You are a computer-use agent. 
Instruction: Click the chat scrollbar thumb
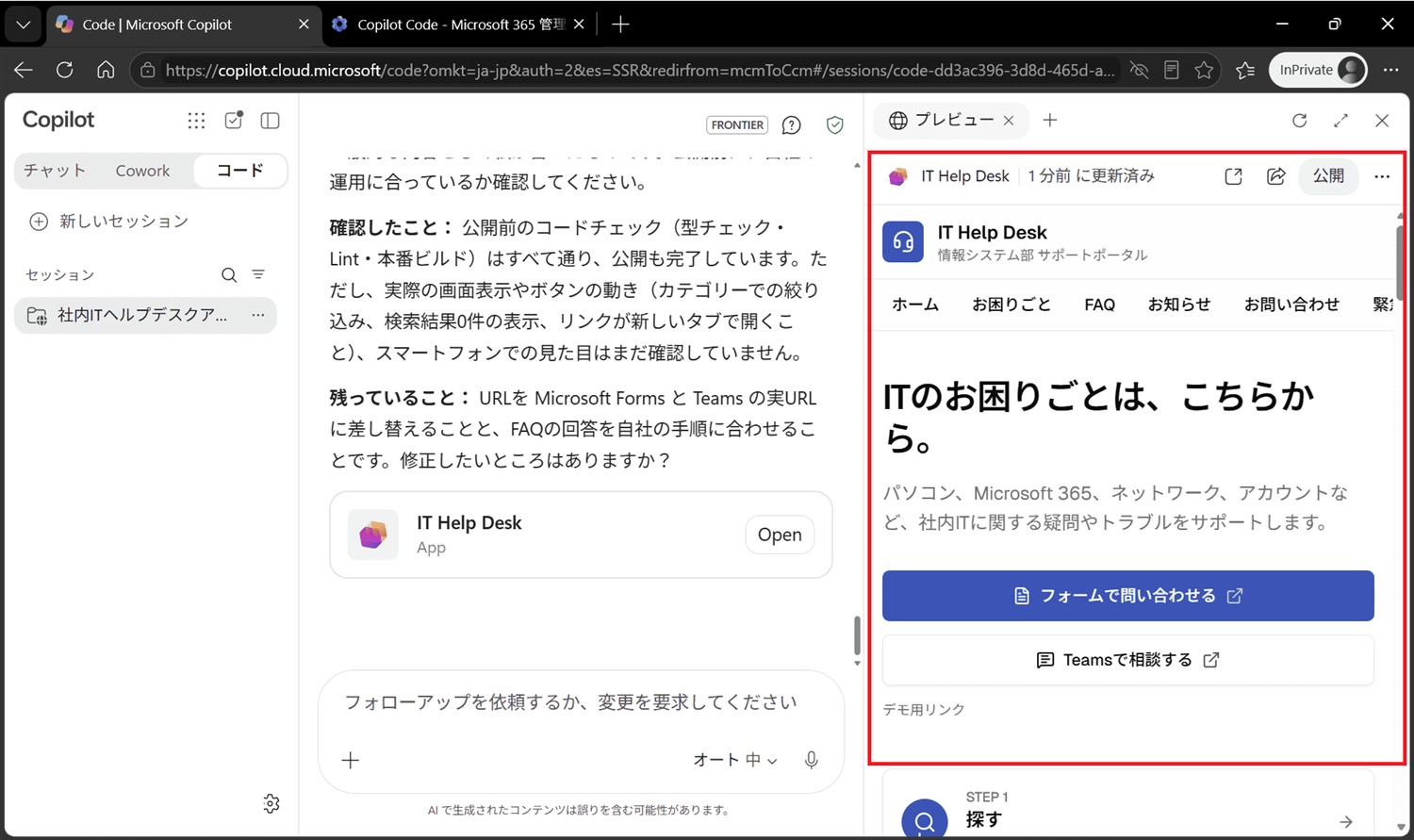(857, 635)
